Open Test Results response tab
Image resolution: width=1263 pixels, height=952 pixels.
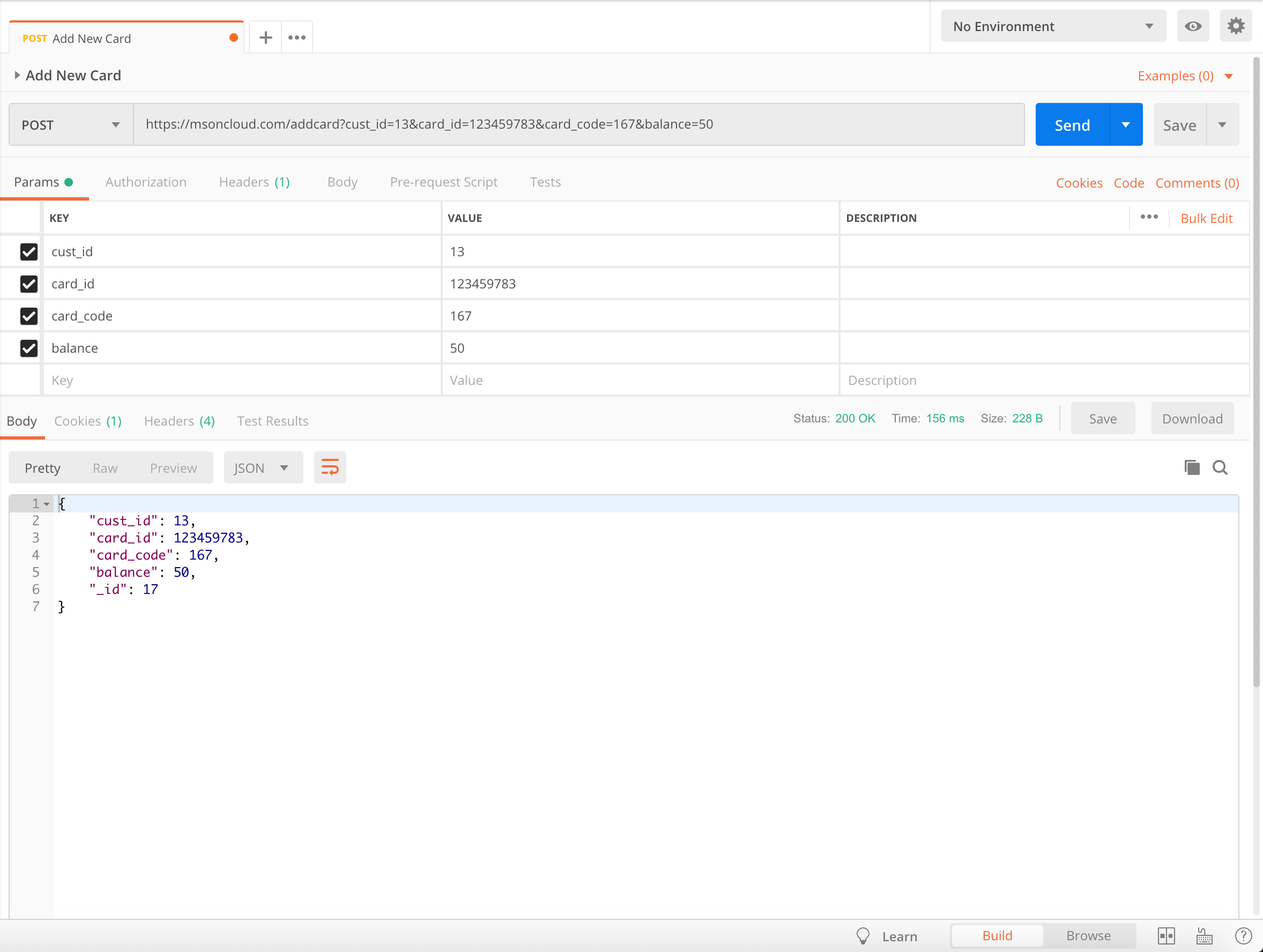(x=272, y=421)
